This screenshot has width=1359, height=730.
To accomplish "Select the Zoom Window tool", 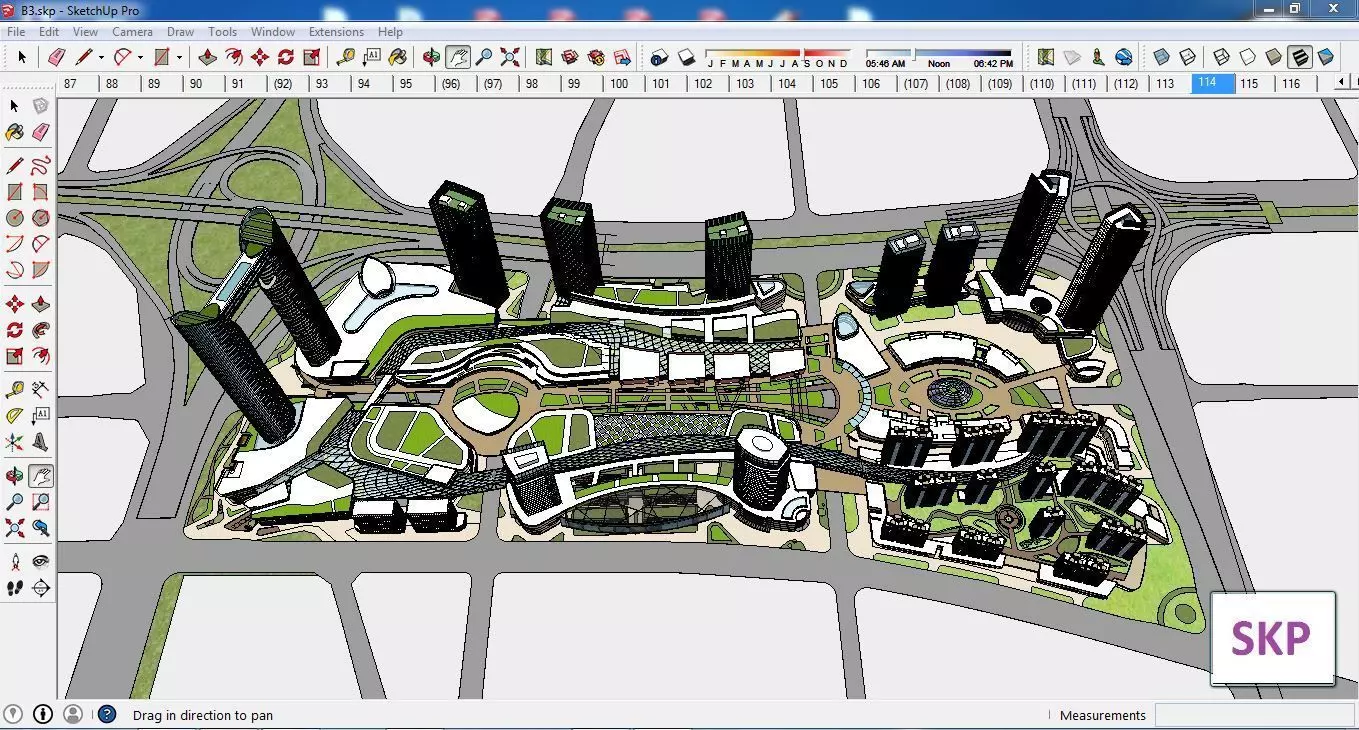I will coord(40,502).
